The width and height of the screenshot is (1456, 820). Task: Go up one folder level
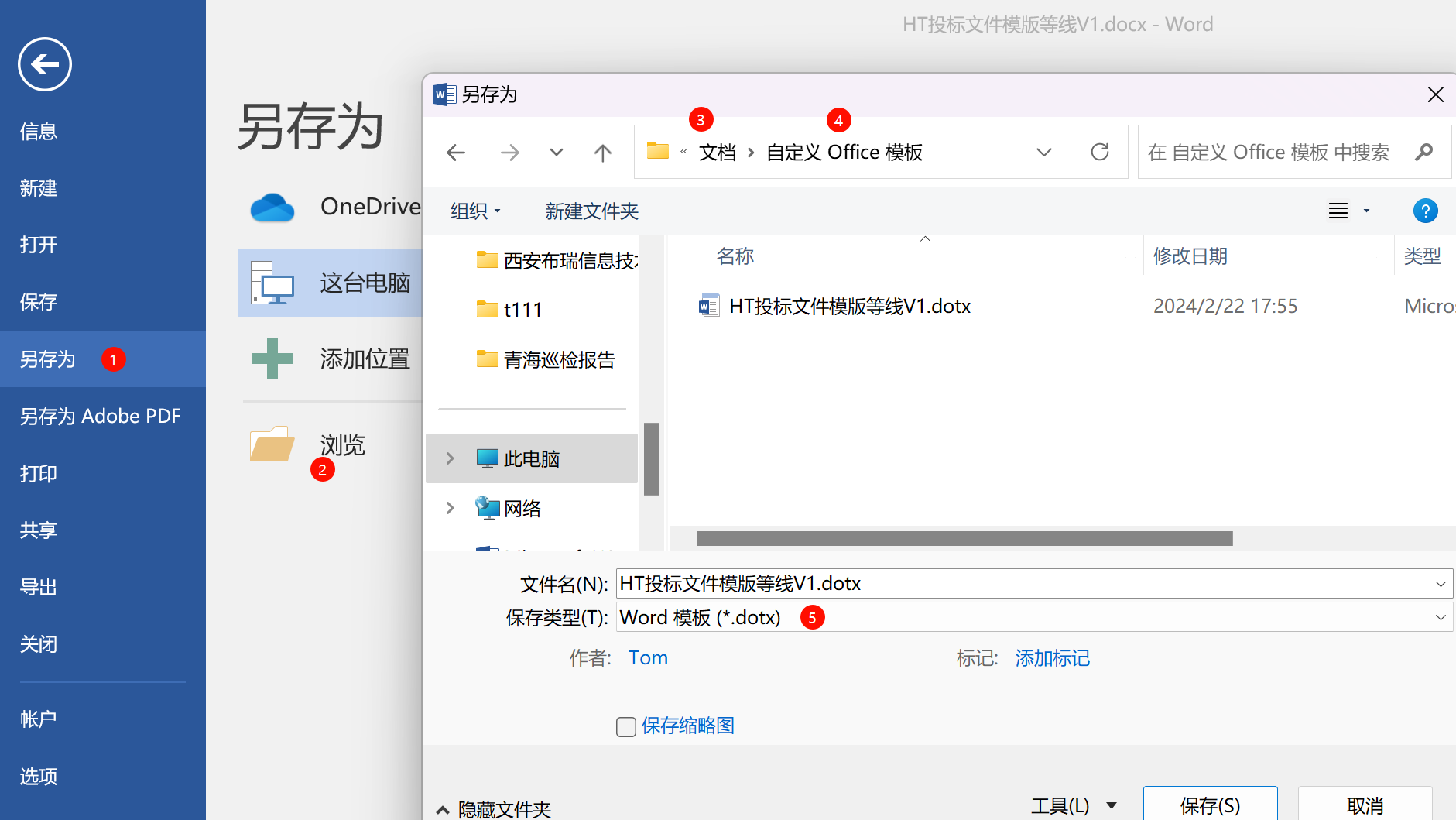click(x=603, y=153)
